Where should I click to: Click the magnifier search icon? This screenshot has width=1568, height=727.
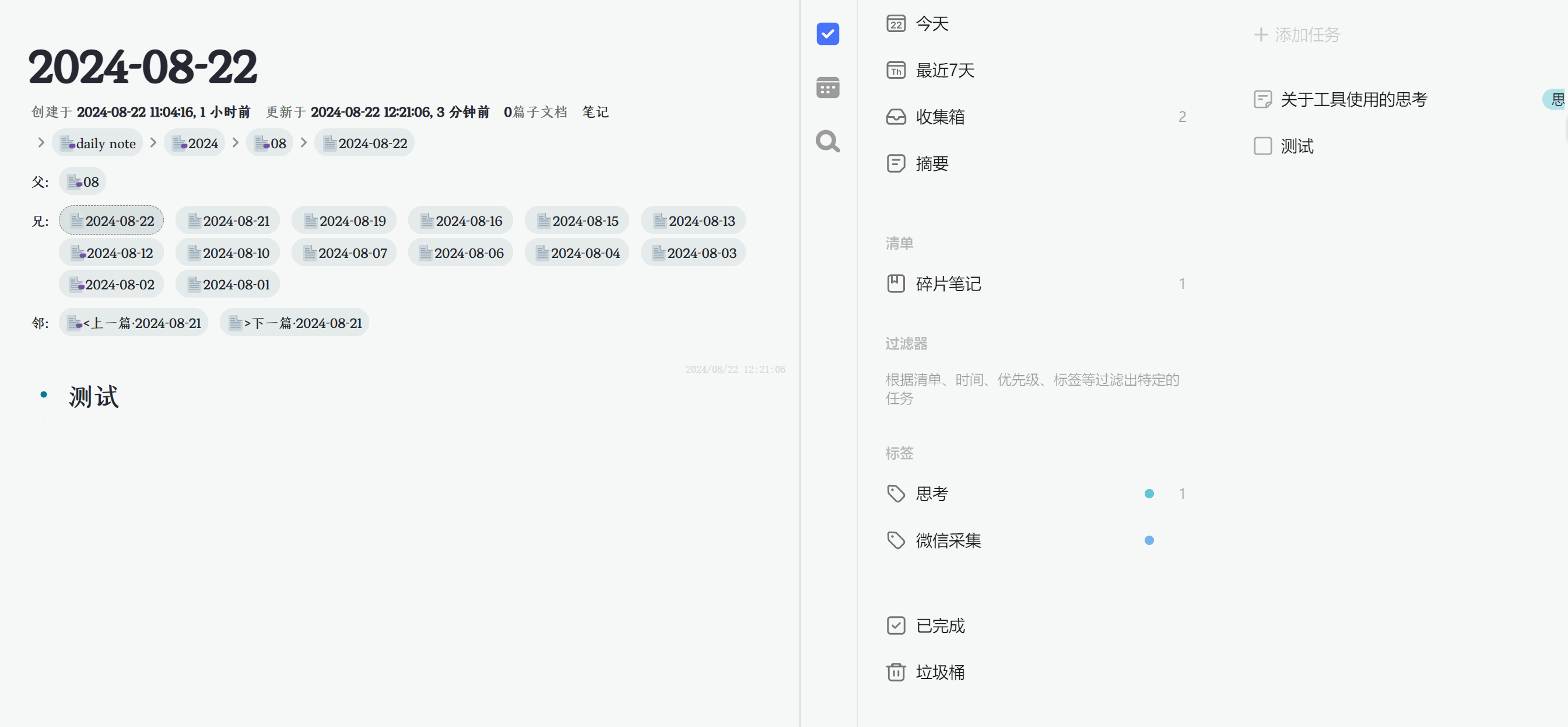pyautogui.click(x=827, y=141)
